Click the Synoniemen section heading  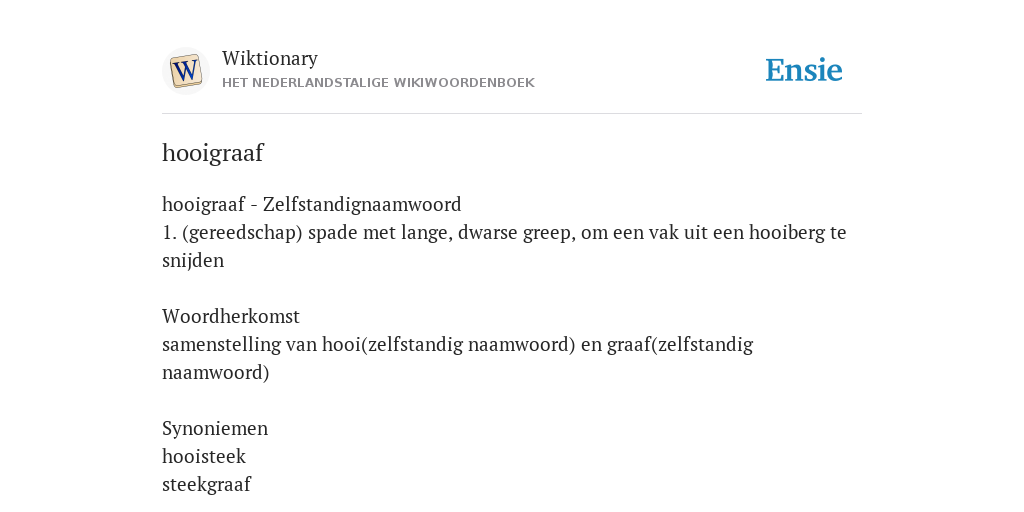pos(215,429)
